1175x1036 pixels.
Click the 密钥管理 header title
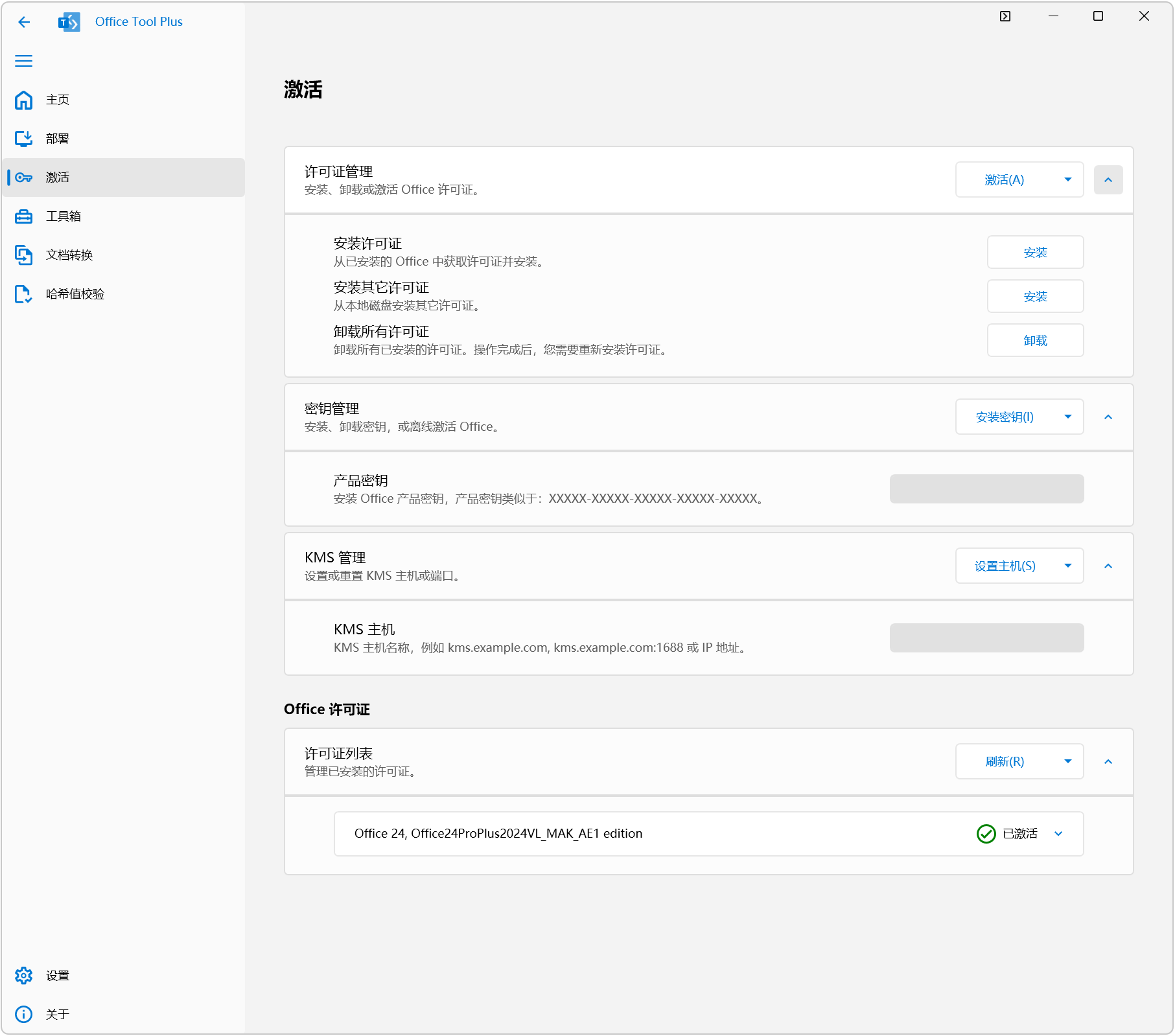(332, 409)
